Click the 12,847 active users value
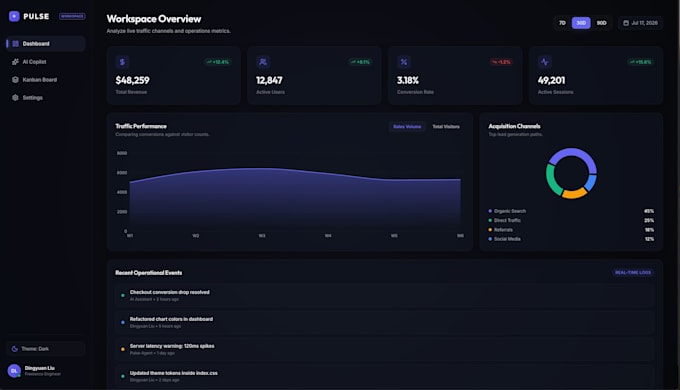 coord(269,80)
